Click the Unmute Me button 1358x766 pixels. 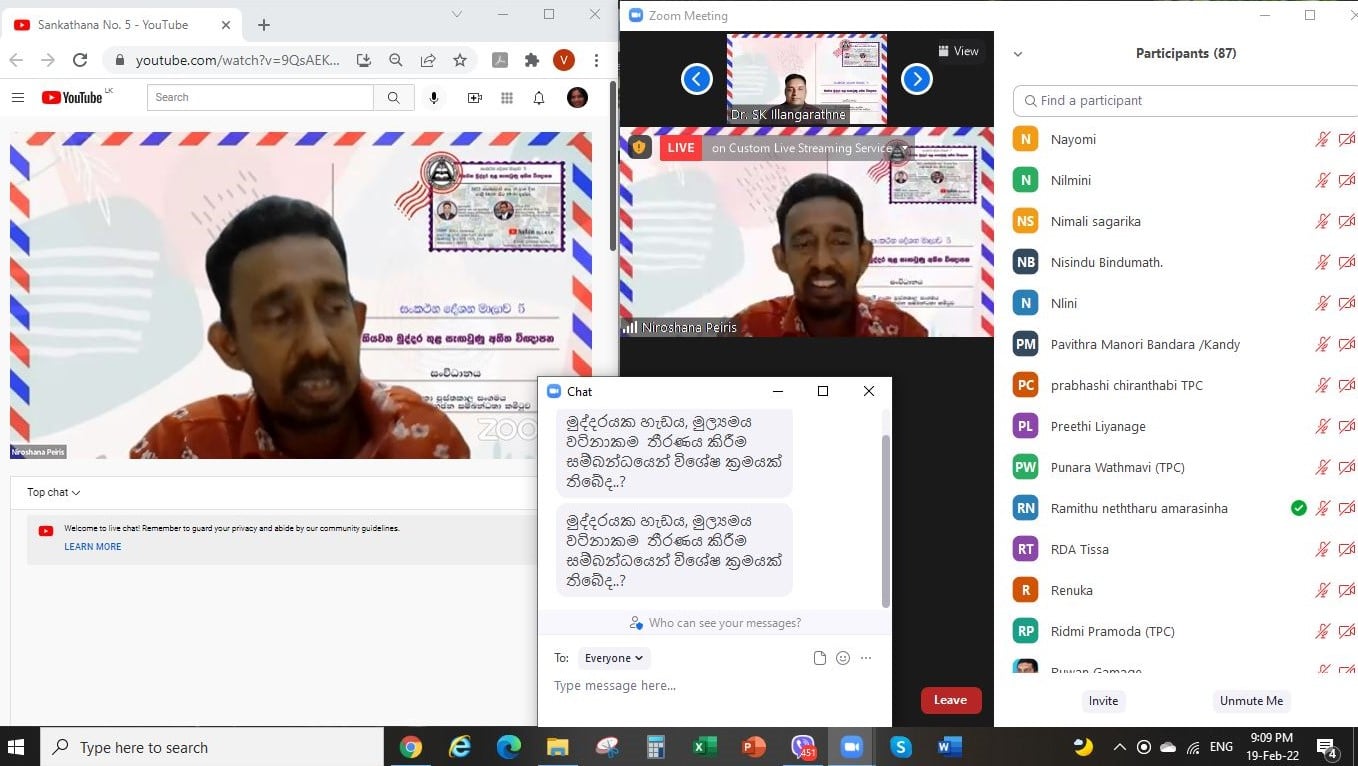click(1251, 701)
